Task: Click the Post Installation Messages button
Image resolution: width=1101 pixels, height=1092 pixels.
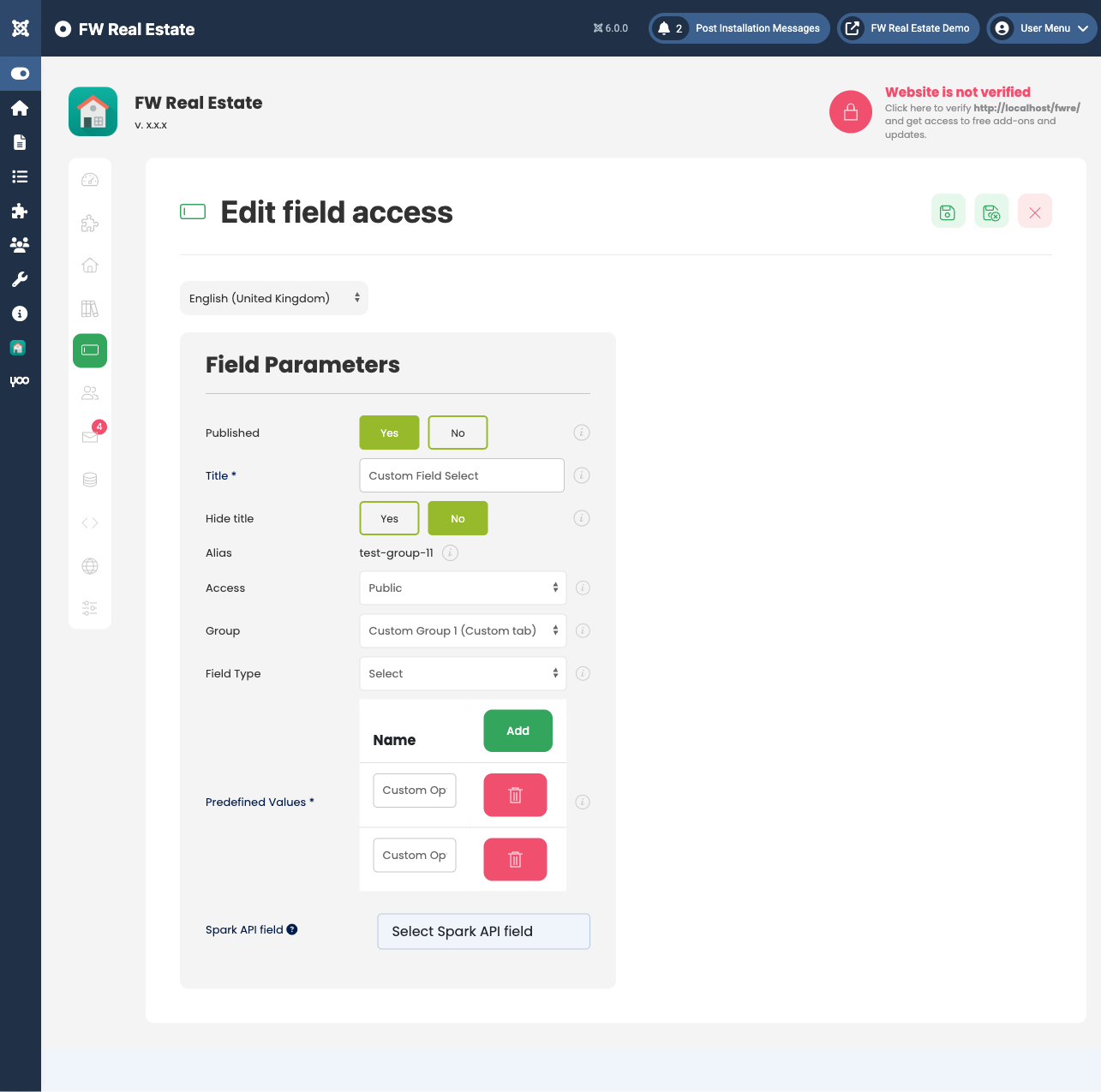Action: pyautogui.click(x=739, y=27)
